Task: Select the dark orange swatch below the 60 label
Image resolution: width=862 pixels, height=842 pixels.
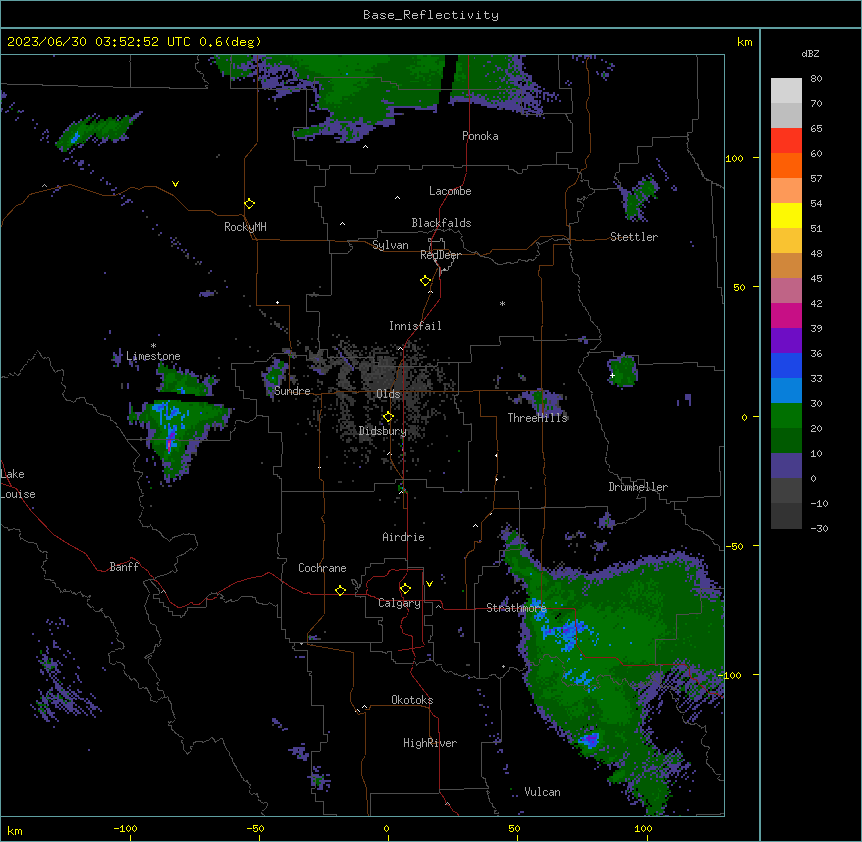Action: 786,165
